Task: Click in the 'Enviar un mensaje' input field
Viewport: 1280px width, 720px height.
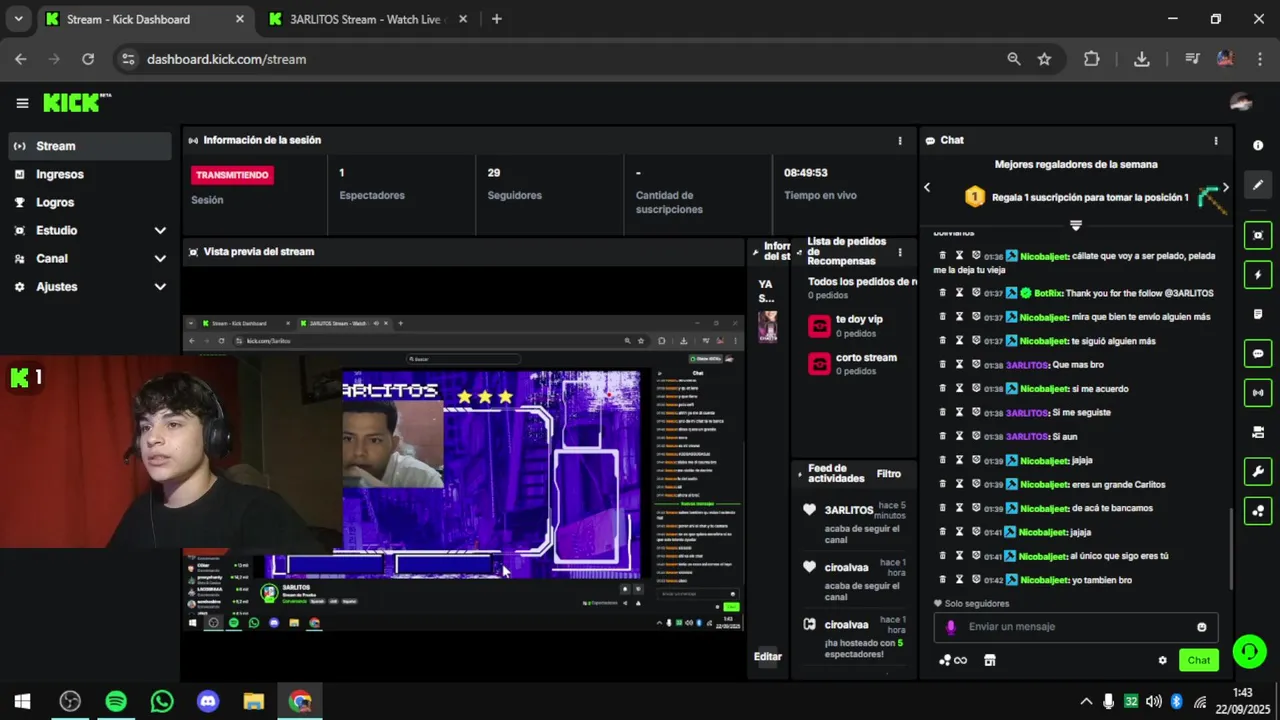Action: (x=1075, y=627)
